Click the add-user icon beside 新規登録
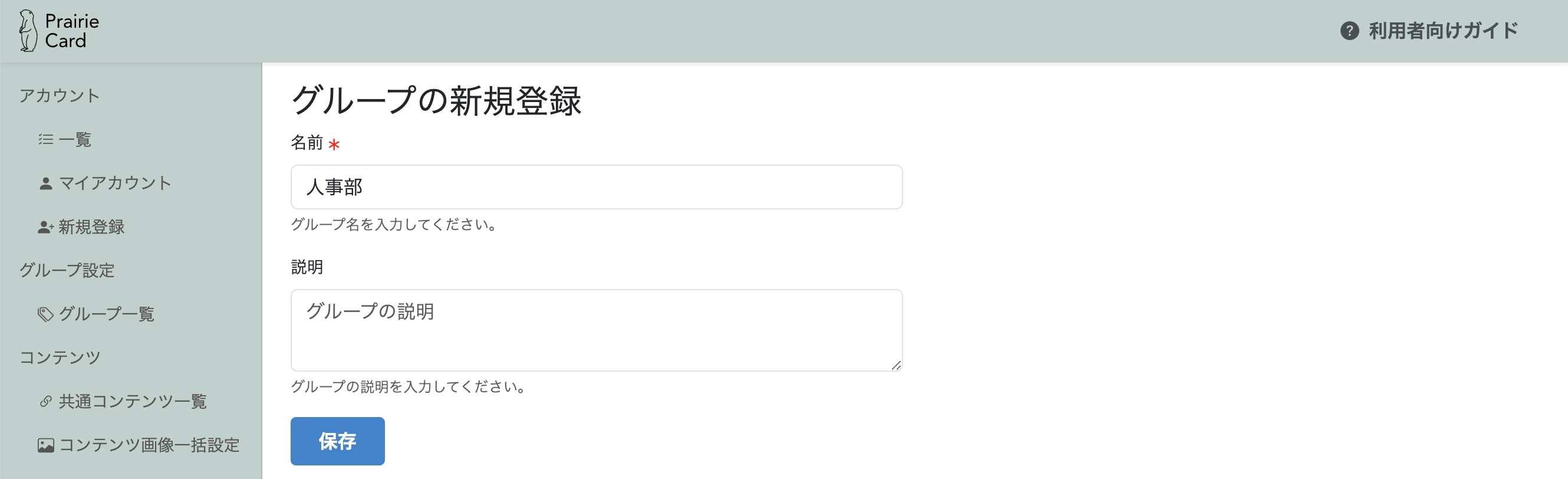The width and height of the screenshot is (1568, 479). pos(45,227)
